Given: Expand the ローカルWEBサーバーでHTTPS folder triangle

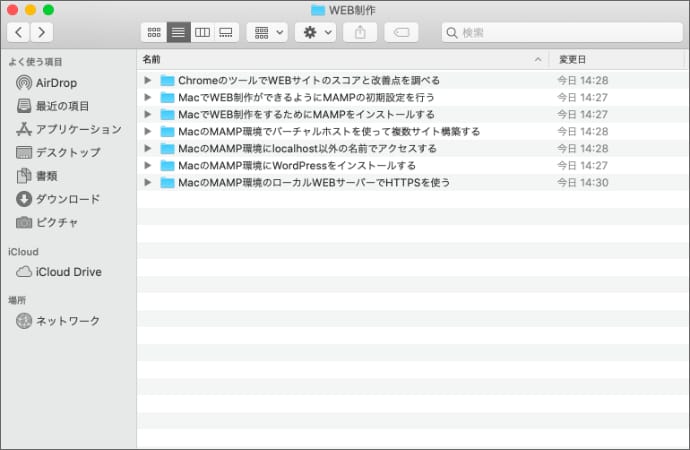Looking at the screenshot, I should 148,182.
